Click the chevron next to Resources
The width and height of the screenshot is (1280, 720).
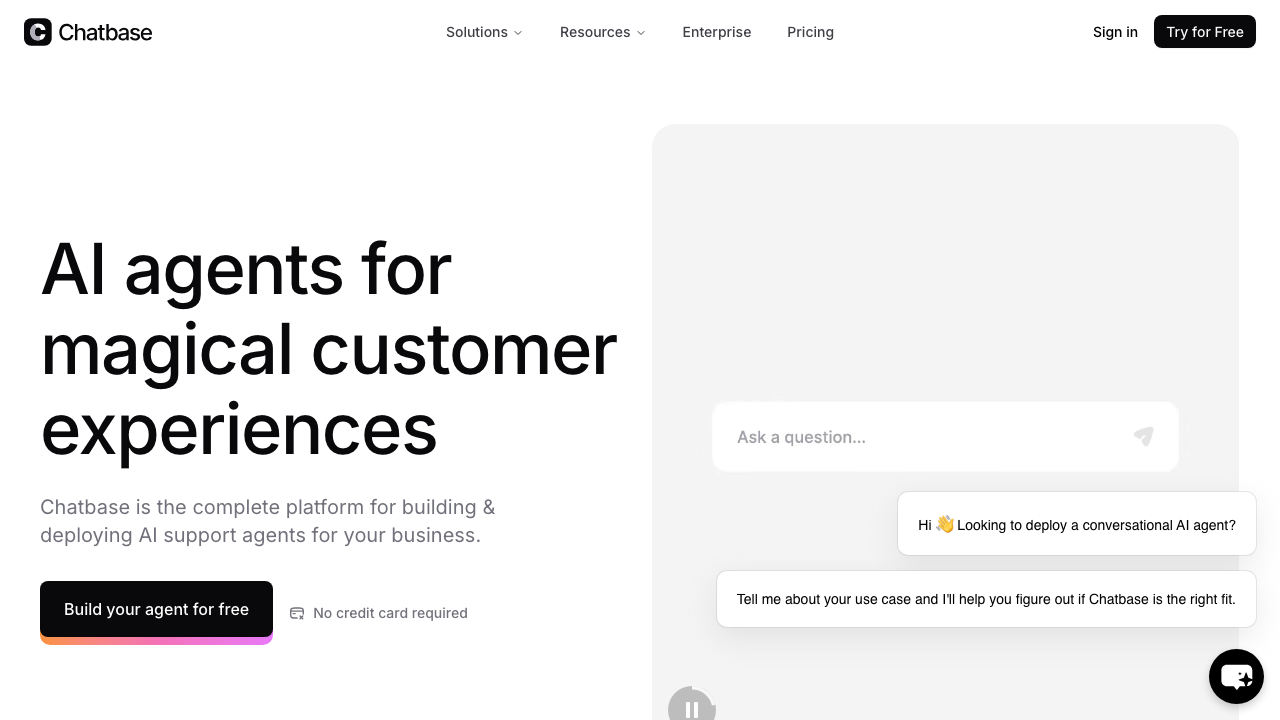[640, 32]
